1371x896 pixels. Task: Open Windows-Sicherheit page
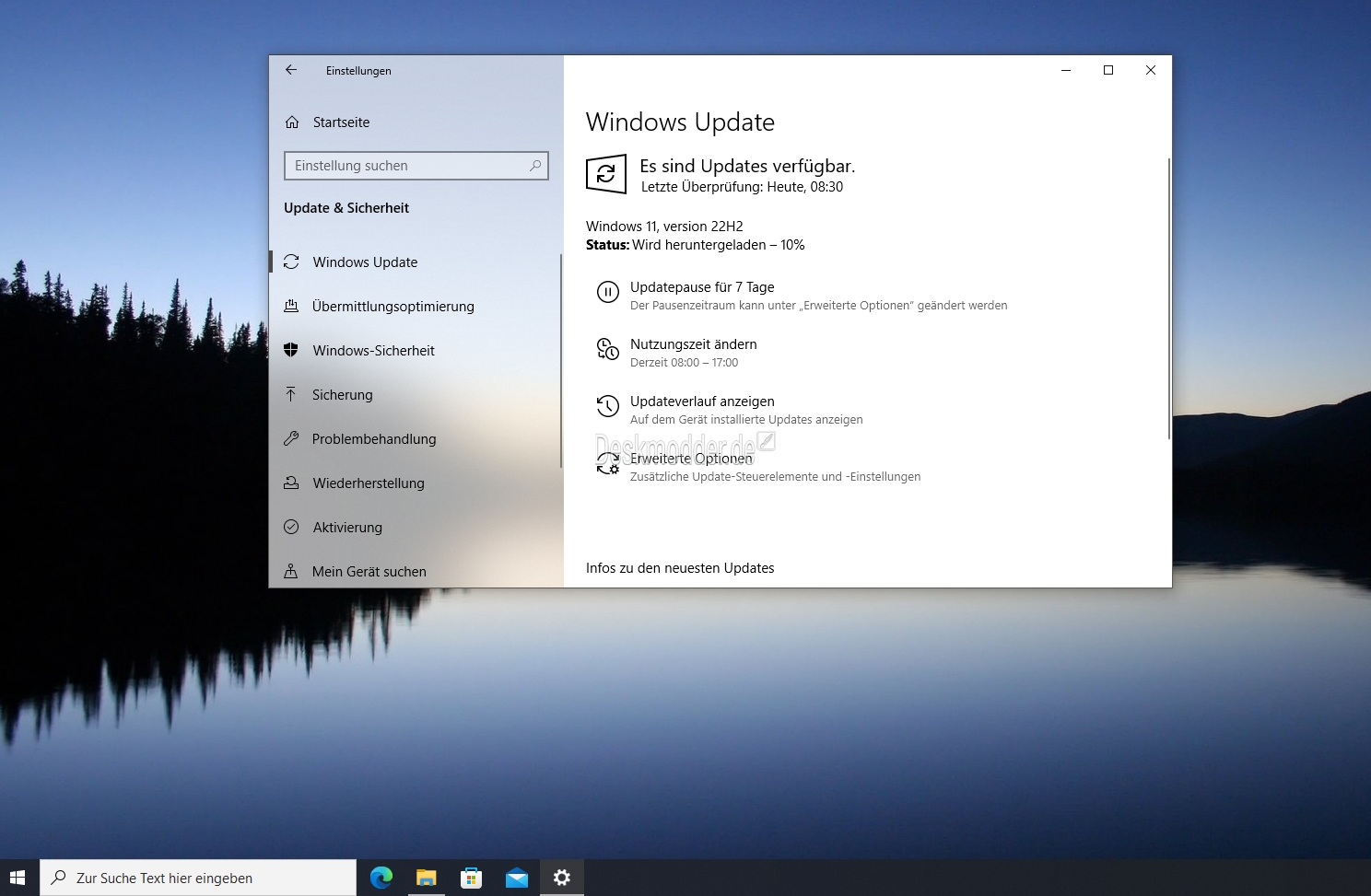[415, 351]
